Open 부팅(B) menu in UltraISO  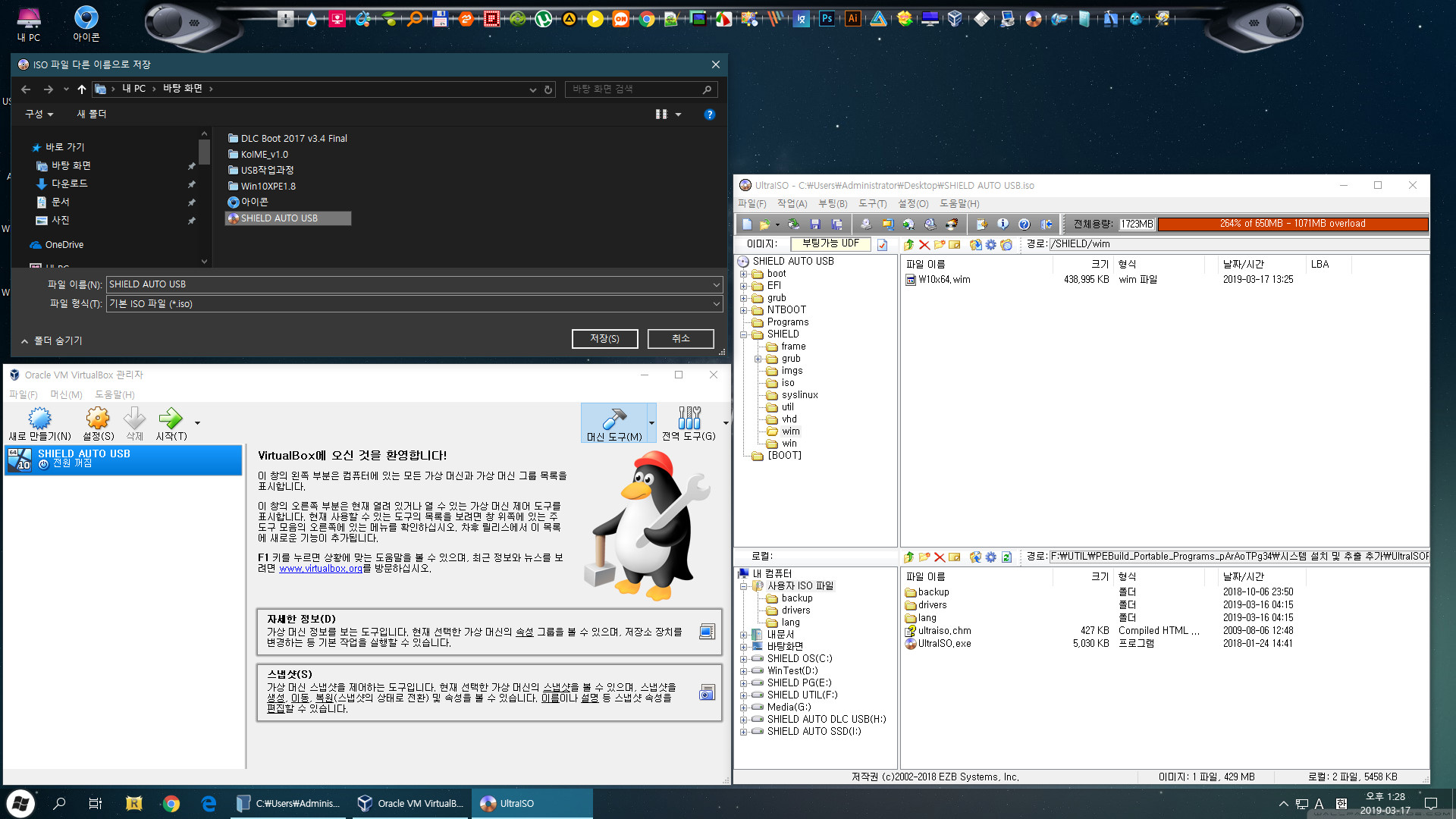point(833,204)
